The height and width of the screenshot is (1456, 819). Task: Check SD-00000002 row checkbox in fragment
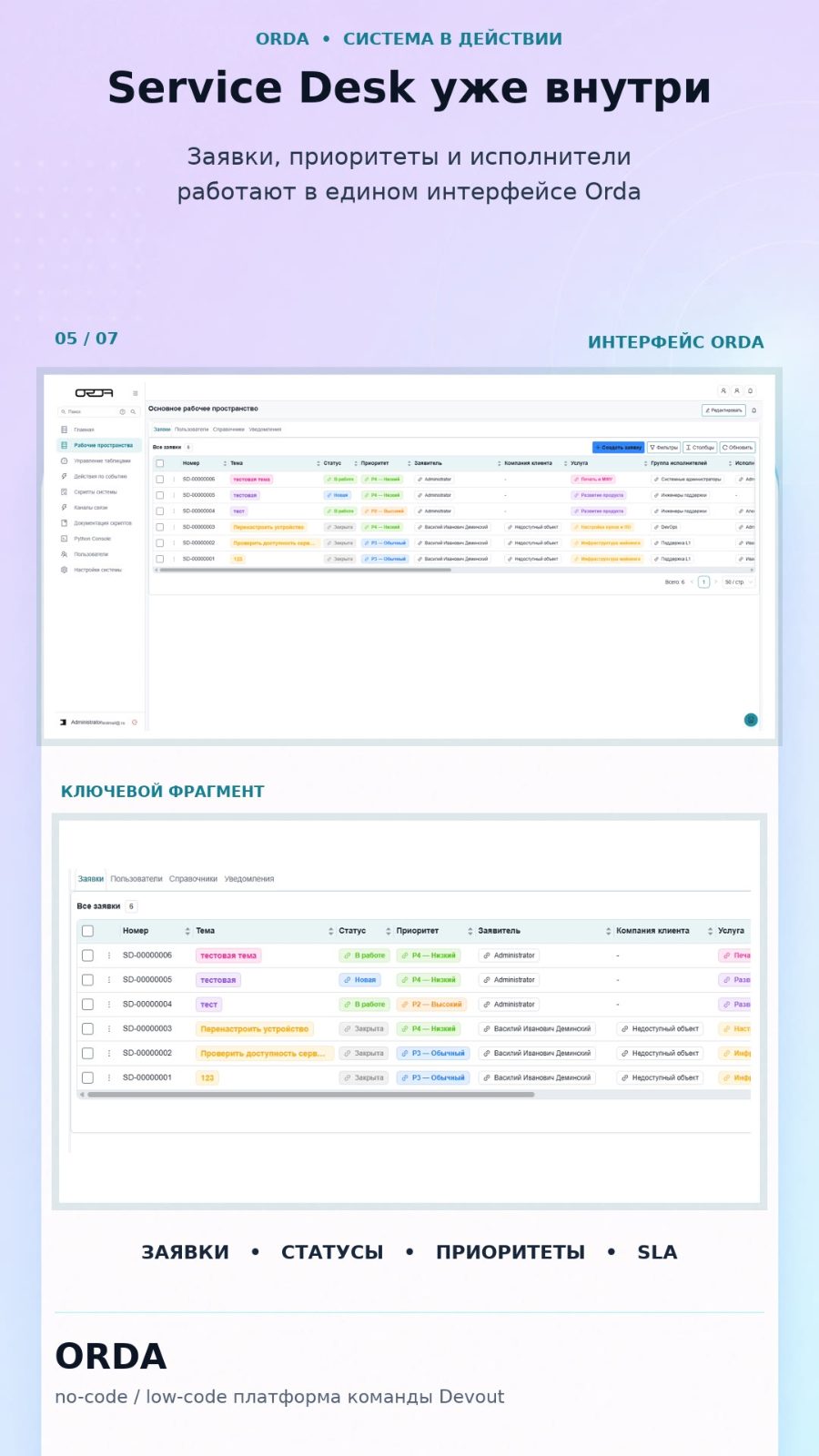pyautogui.click(x=87, y=1053)
